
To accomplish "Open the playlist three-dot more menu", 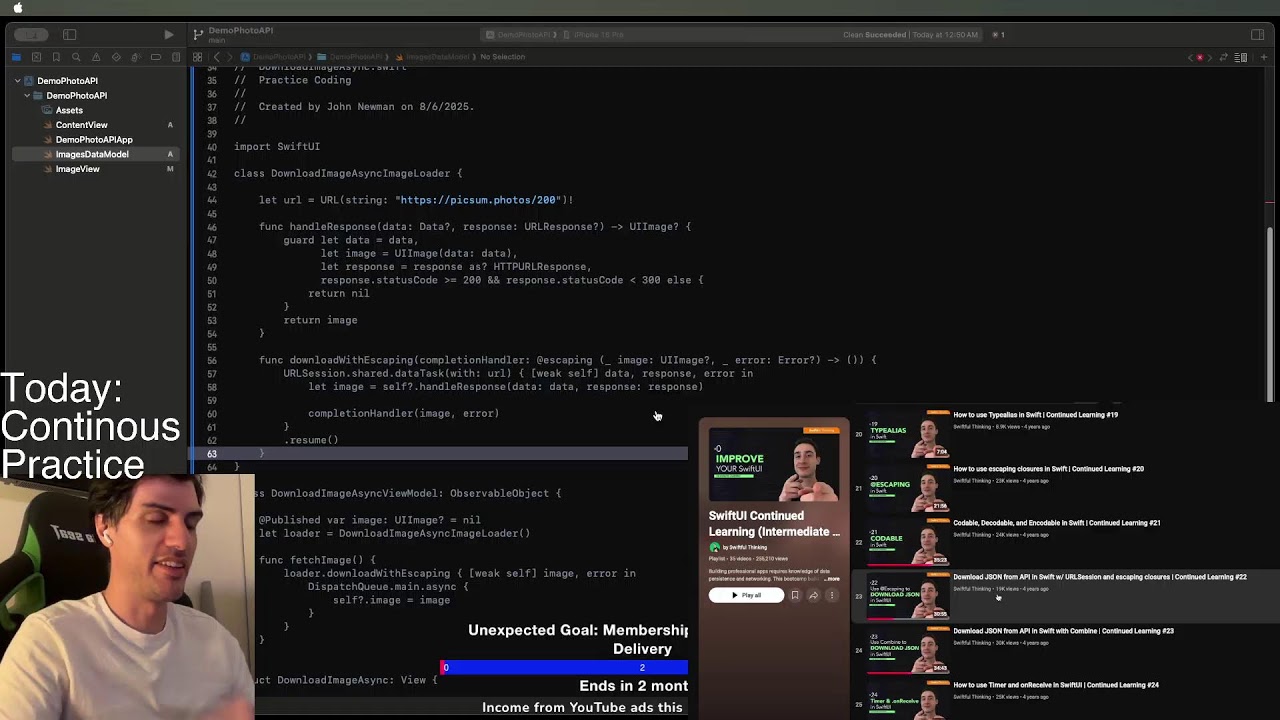I will 831,595.
